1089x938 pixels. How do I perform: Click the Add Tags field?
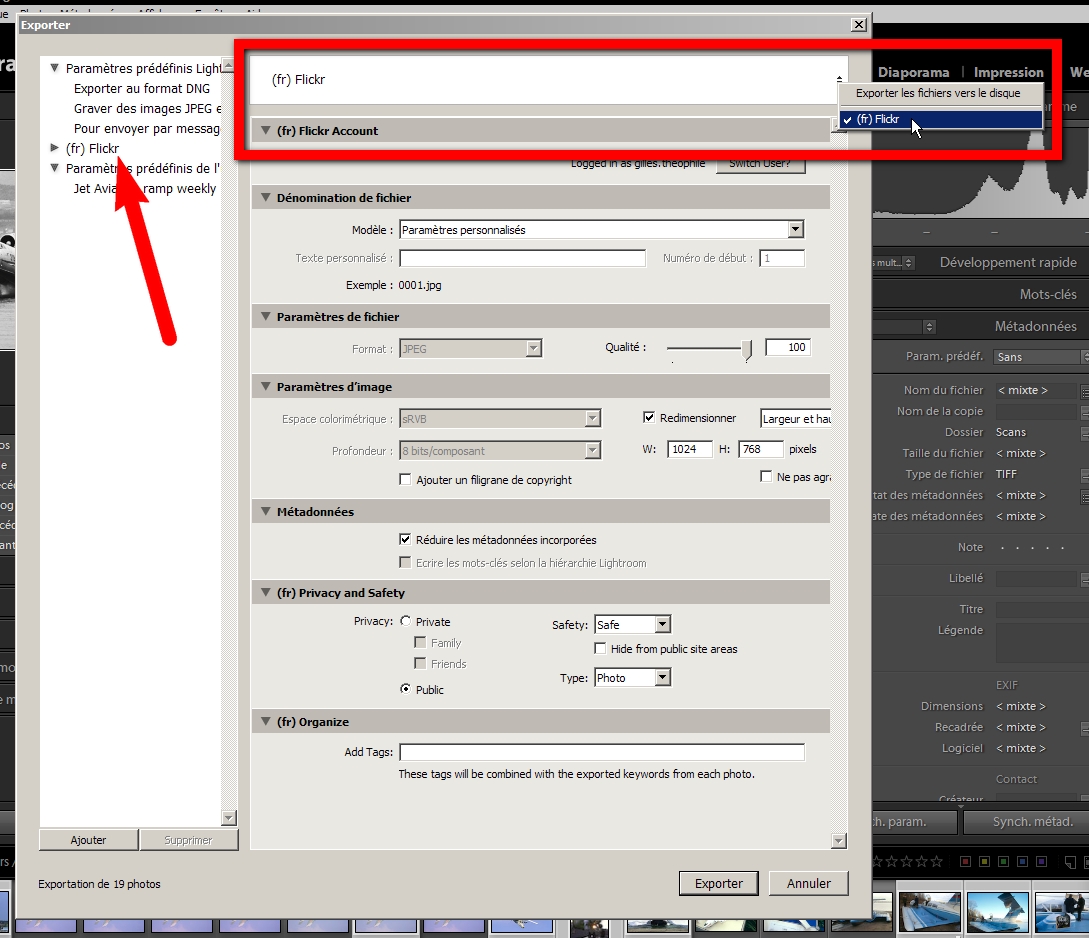coord(601,752)
